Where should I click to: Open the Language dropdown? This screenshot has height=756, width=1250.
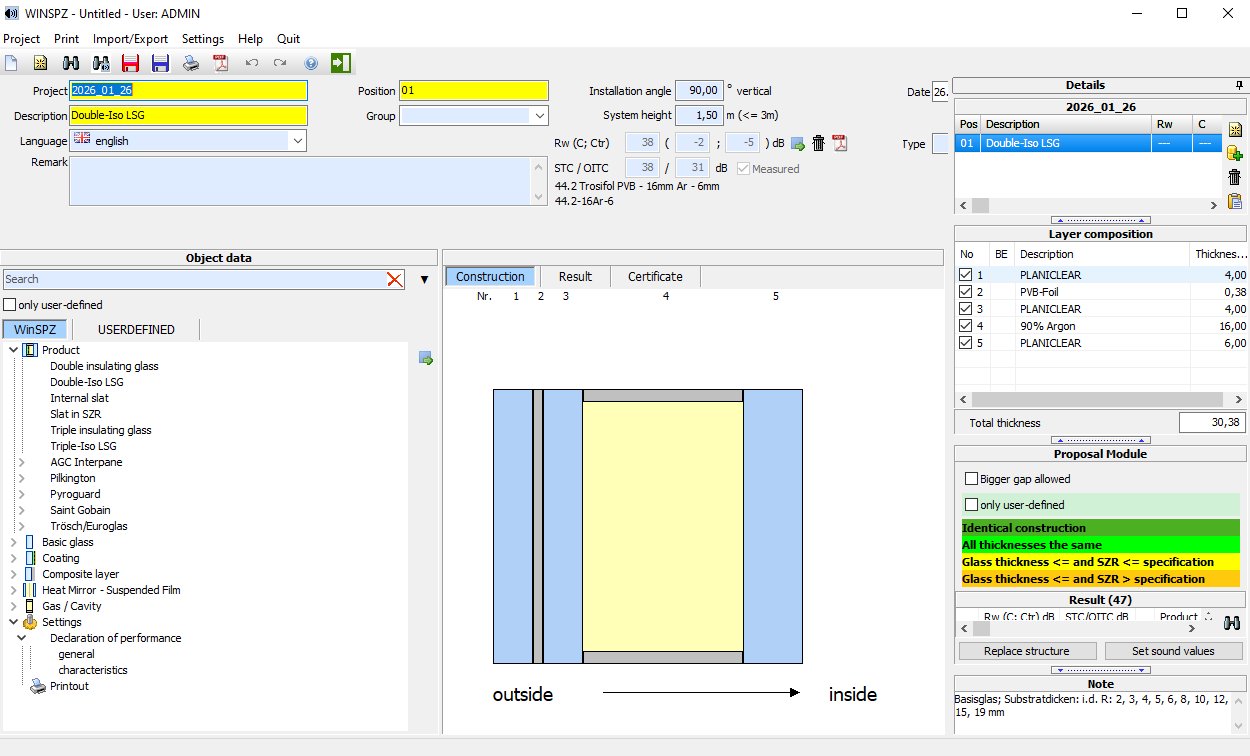(297, 141)
